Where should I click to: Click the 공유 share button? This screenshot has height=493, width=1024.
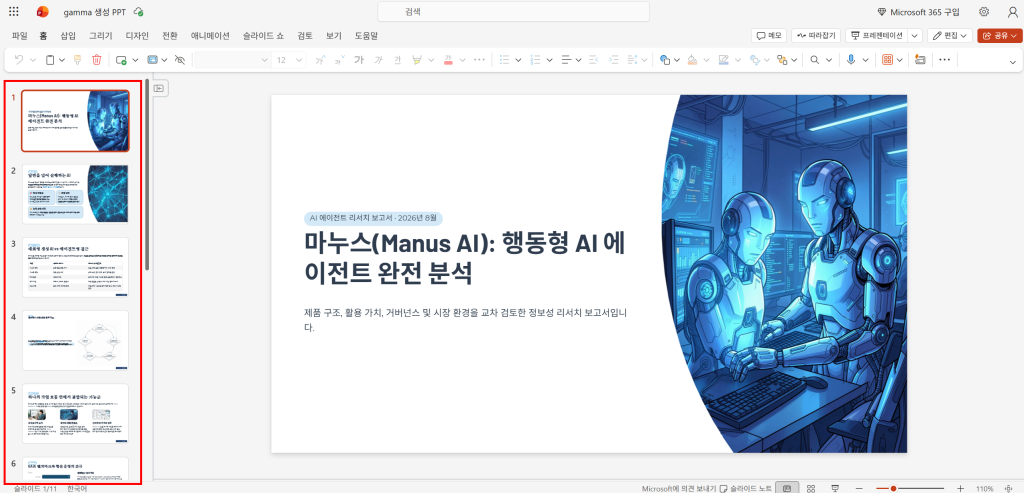999,36
